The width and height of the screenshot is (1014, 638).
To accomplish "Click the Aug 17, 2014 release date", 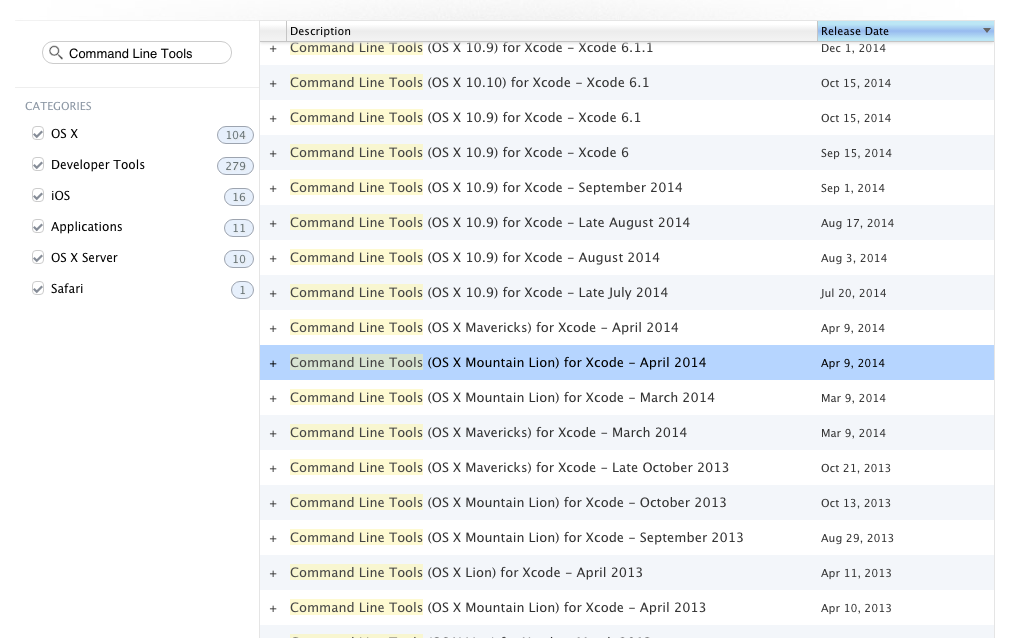I will [x=858, y=223].
